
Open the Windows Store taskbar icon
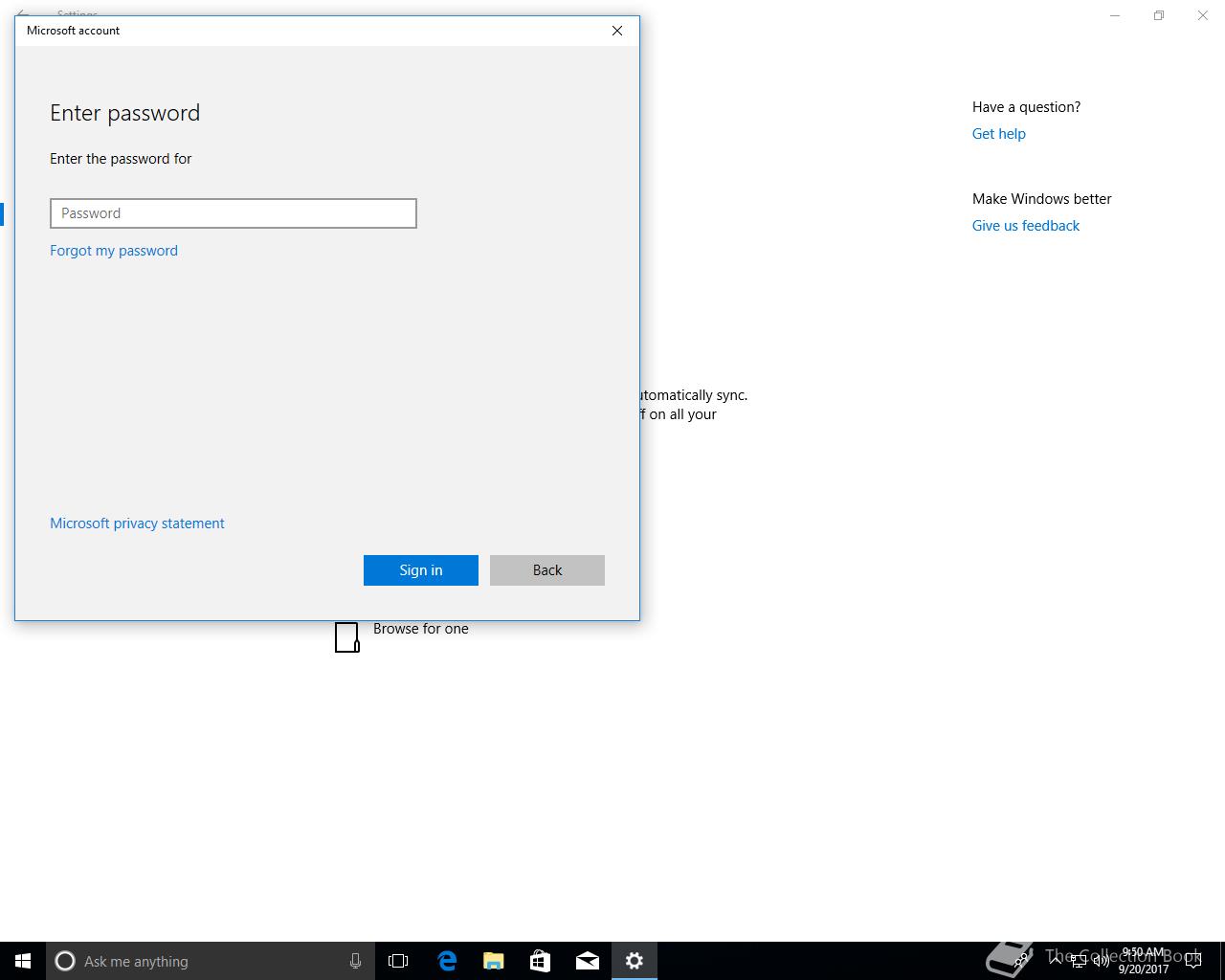(540, 961)
